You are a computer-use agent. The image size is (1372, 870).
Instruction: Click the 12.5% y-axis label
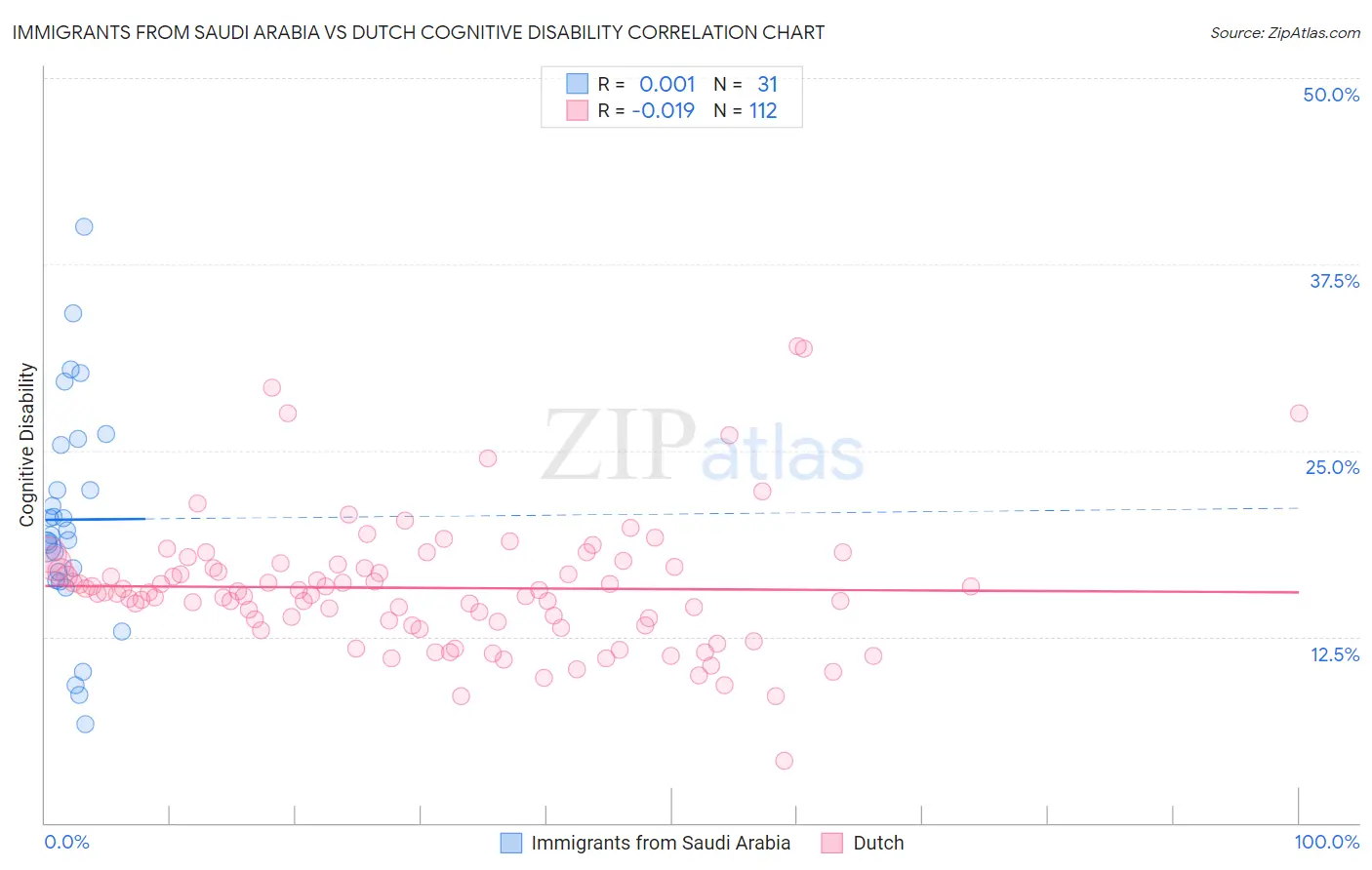point(1334,654)
